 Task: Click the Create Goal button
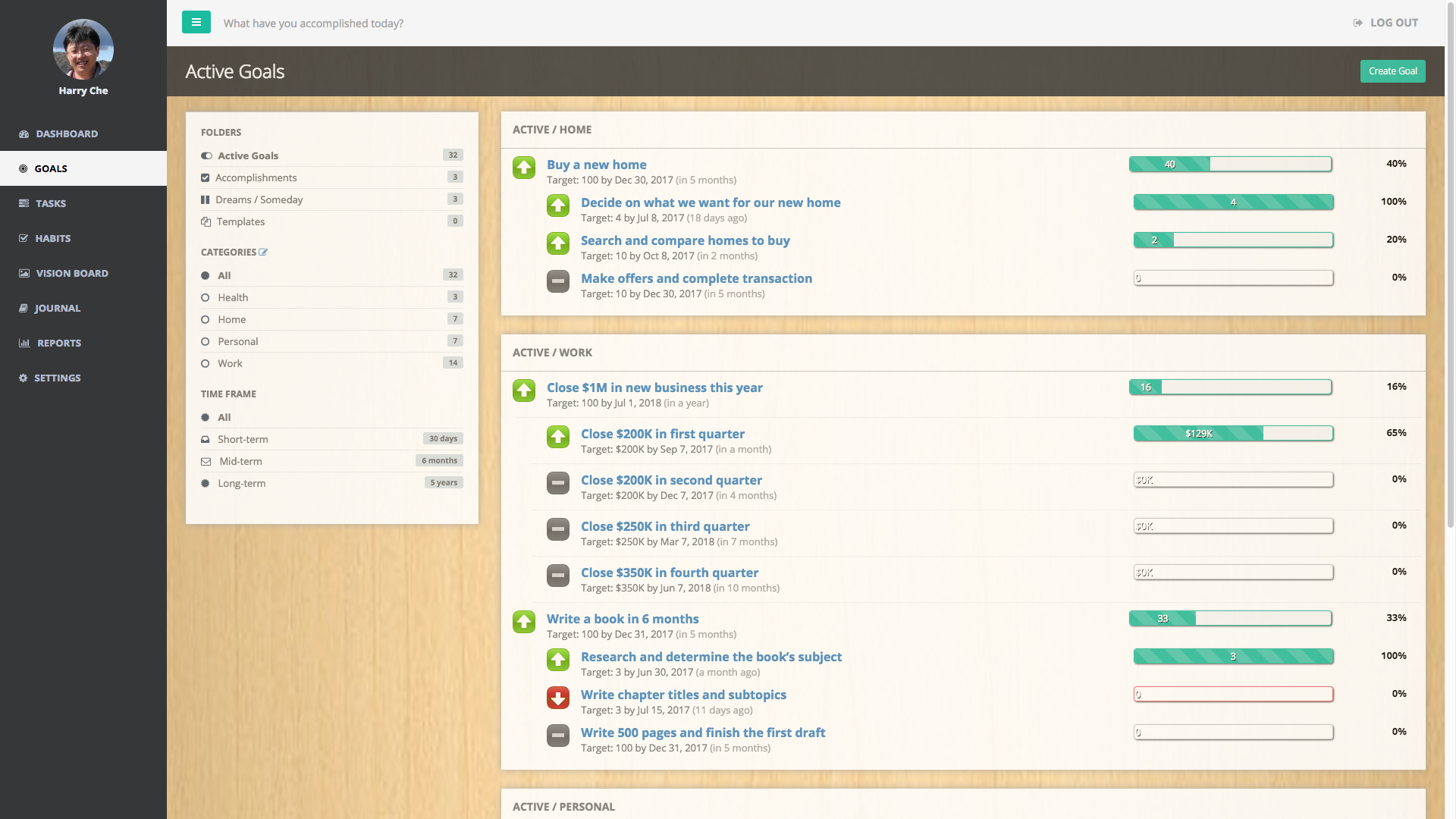[x=1392, y=71]
